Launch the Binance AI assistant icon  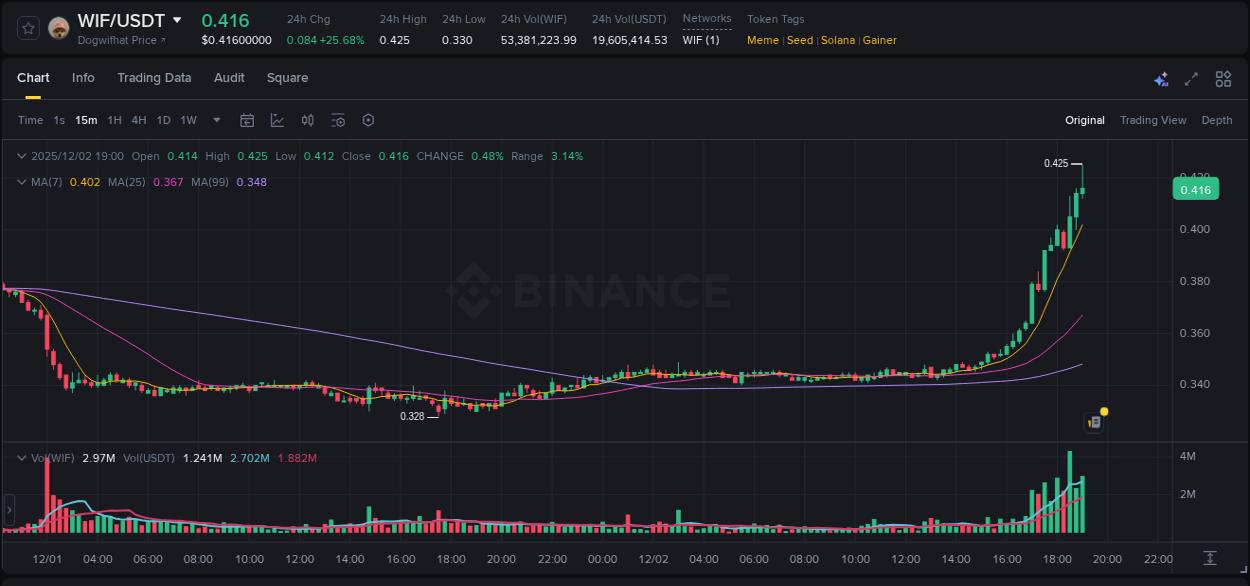(1161, 78)
